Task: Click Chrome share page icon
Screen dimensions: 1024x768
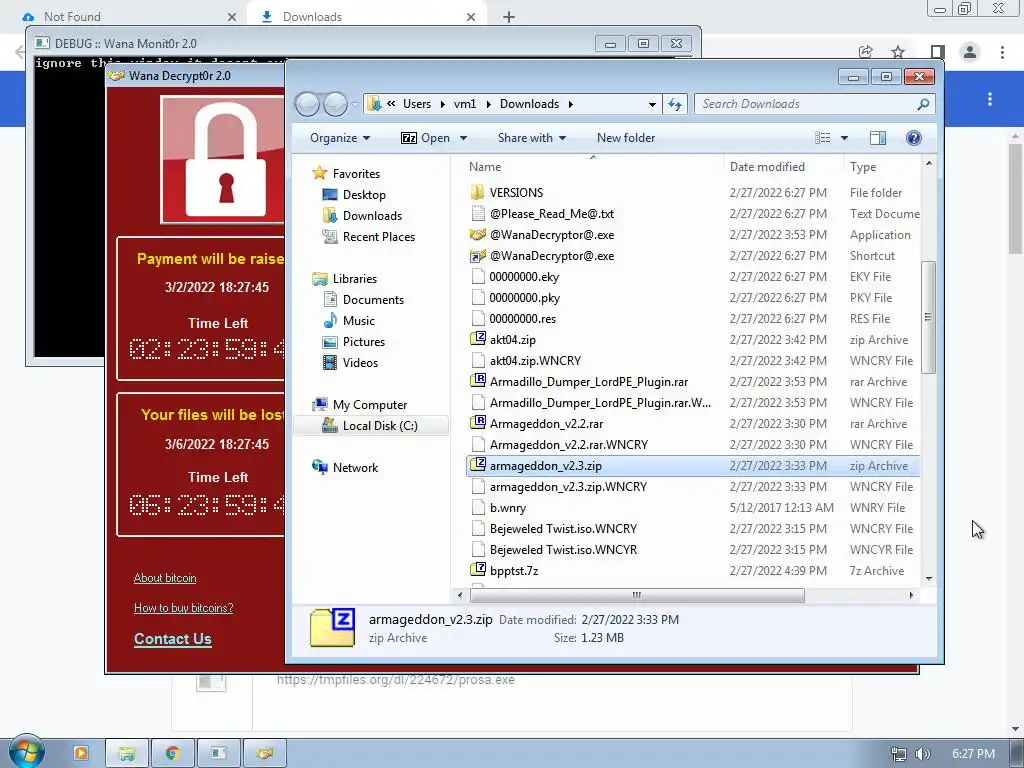Action: [x=866, y=52]
